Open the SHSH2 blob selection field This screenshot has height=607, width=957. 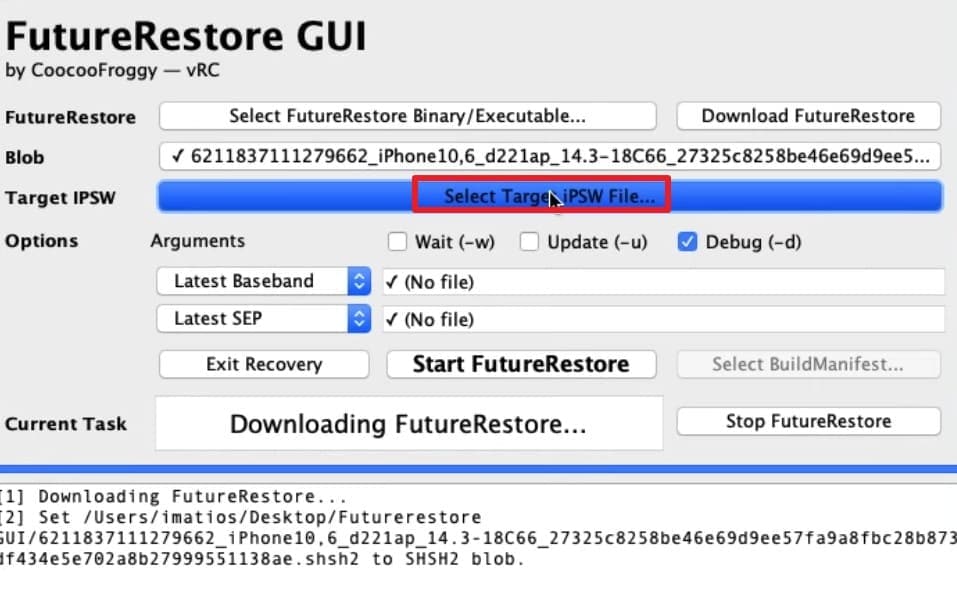tap(550, 156)
